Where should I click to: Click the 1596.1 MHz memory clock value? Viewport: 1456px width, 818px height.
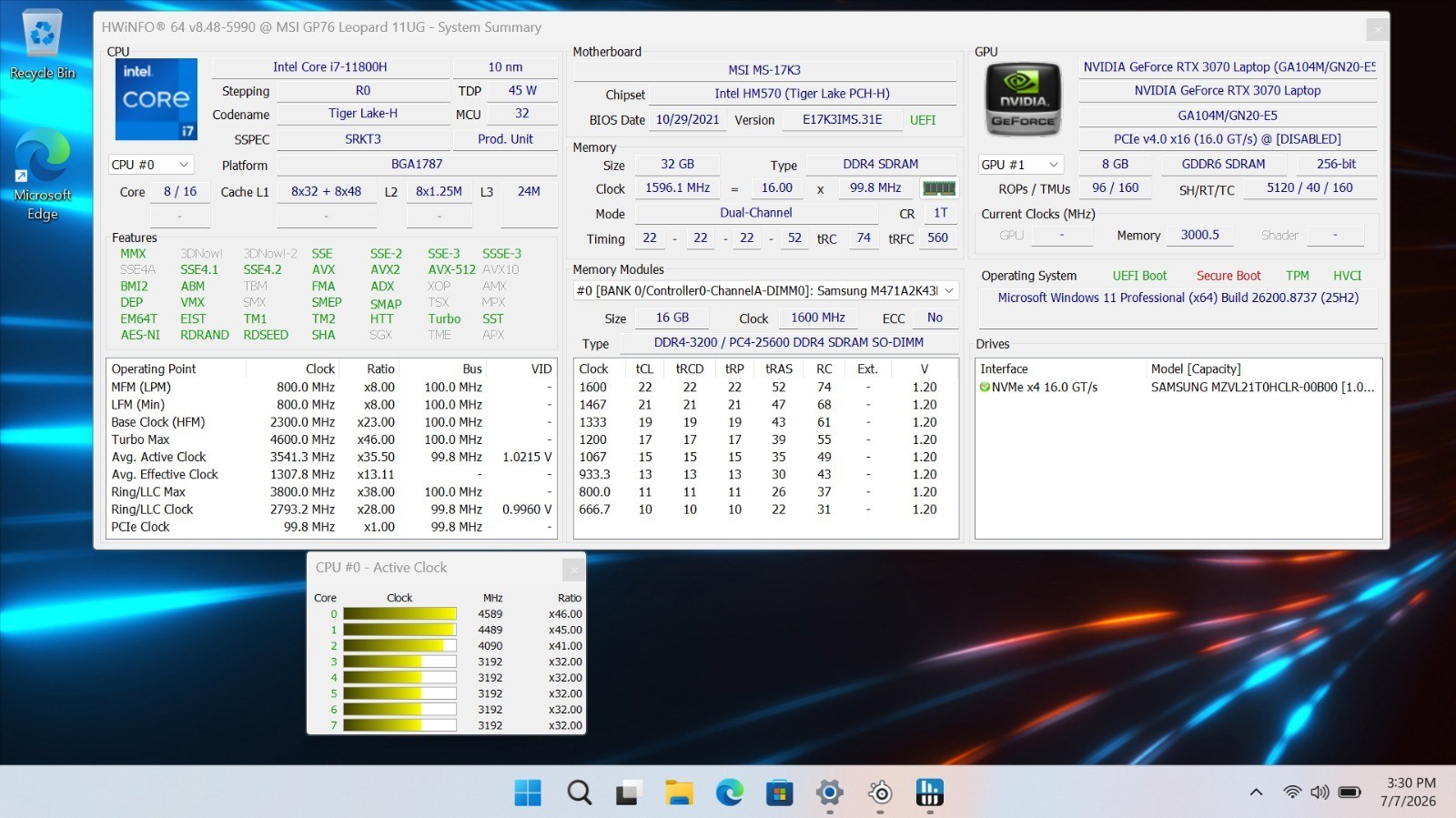[x=677, y=188]
